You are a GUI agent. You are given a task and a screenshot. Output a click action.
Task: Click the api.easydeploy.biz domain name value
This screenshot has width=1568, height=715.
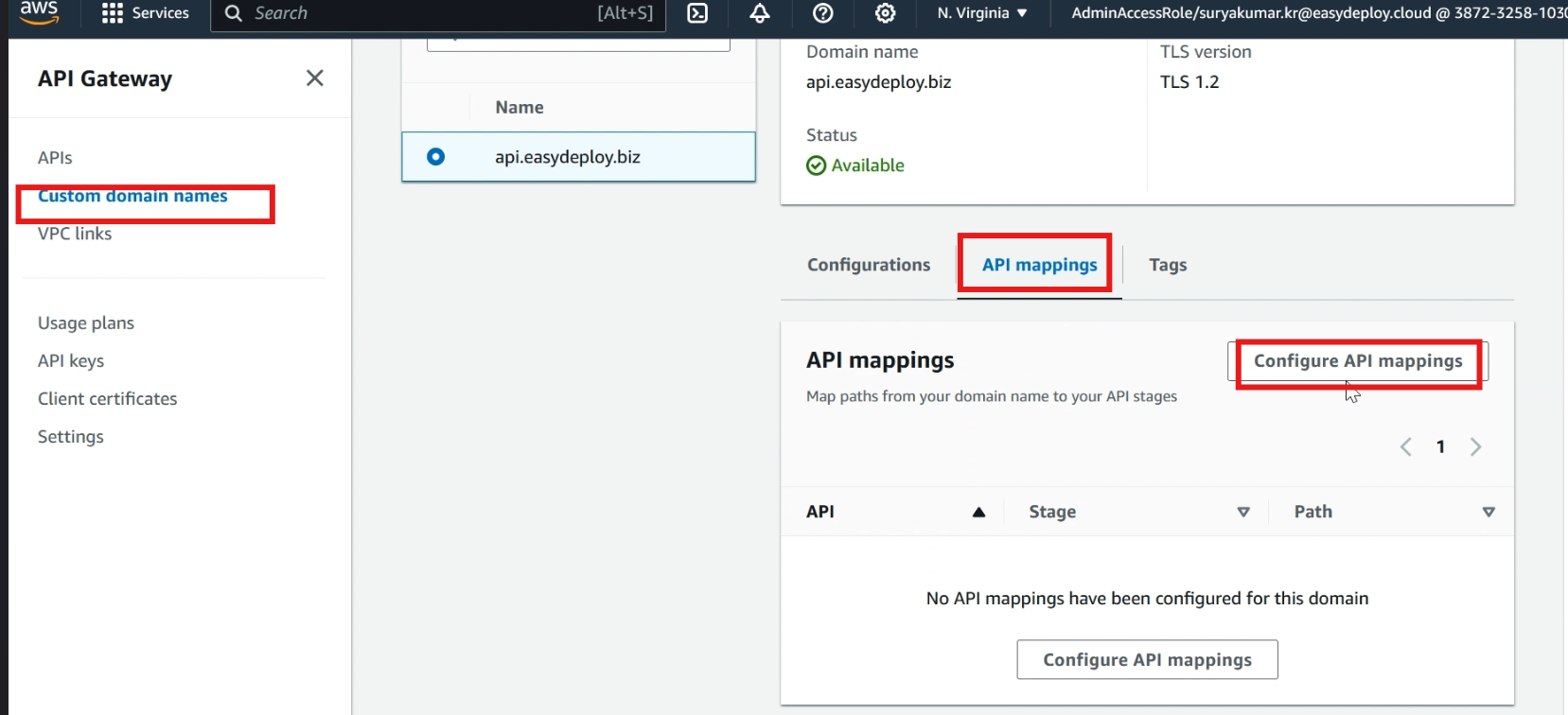(x=878, y=82)
